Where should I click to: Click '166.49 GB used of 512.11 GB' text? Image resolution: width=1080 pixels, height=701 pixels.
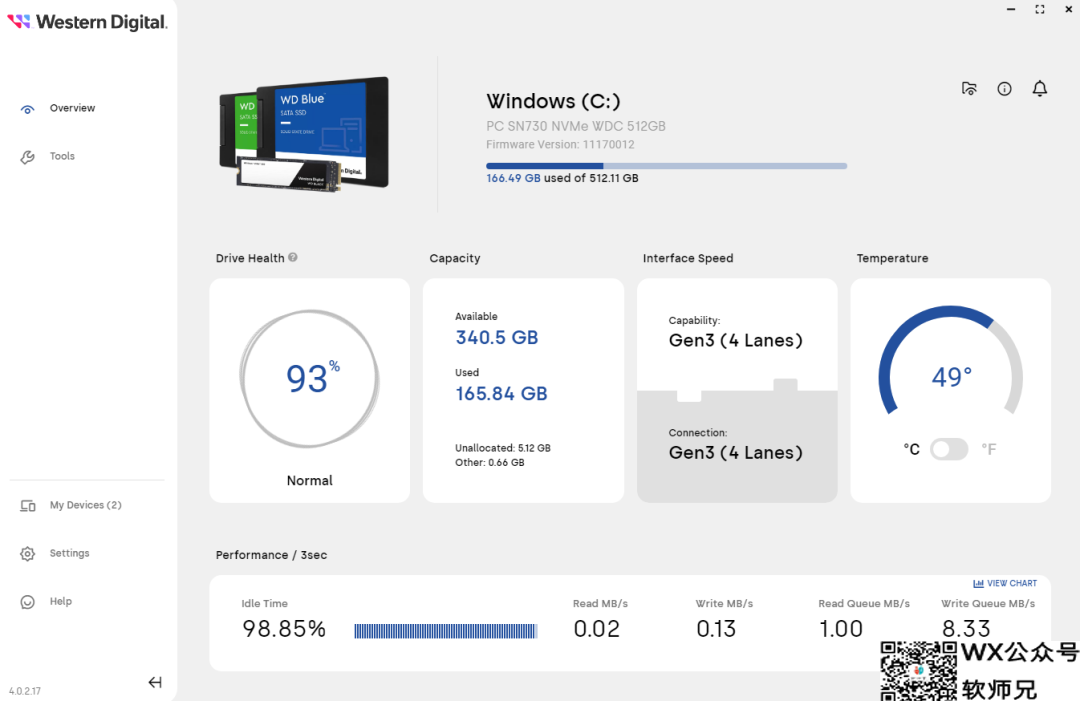tap(562, 178)
